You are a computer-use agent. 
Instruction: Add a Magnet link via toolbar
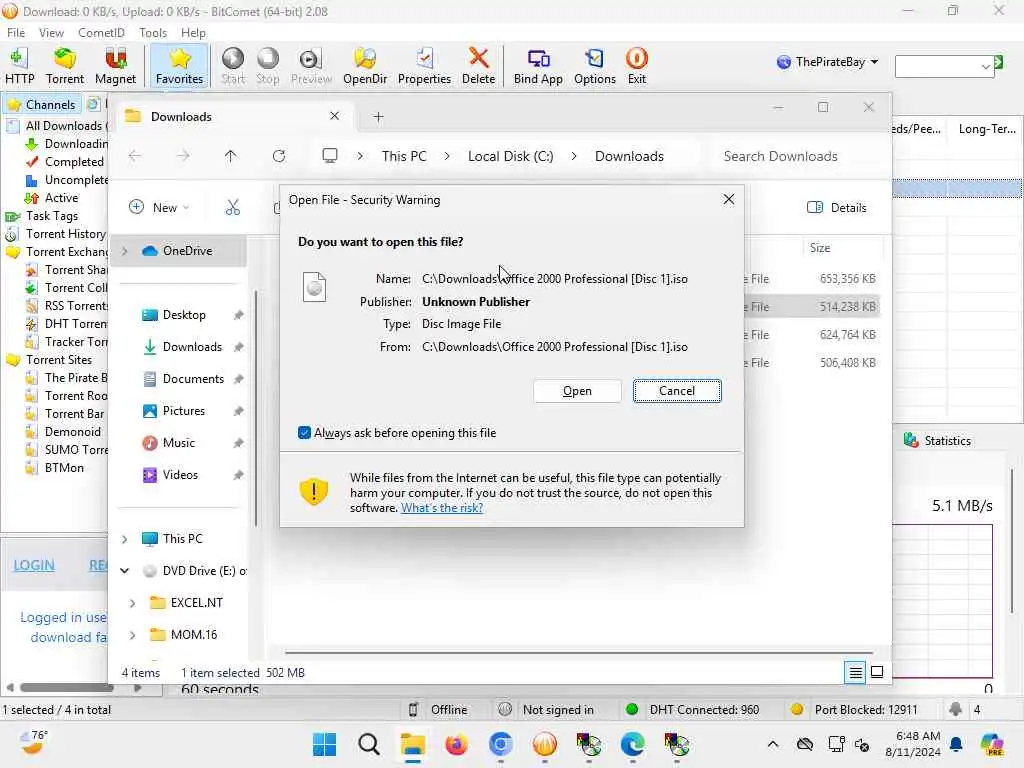pyautogui.click(x=115, y=65)
